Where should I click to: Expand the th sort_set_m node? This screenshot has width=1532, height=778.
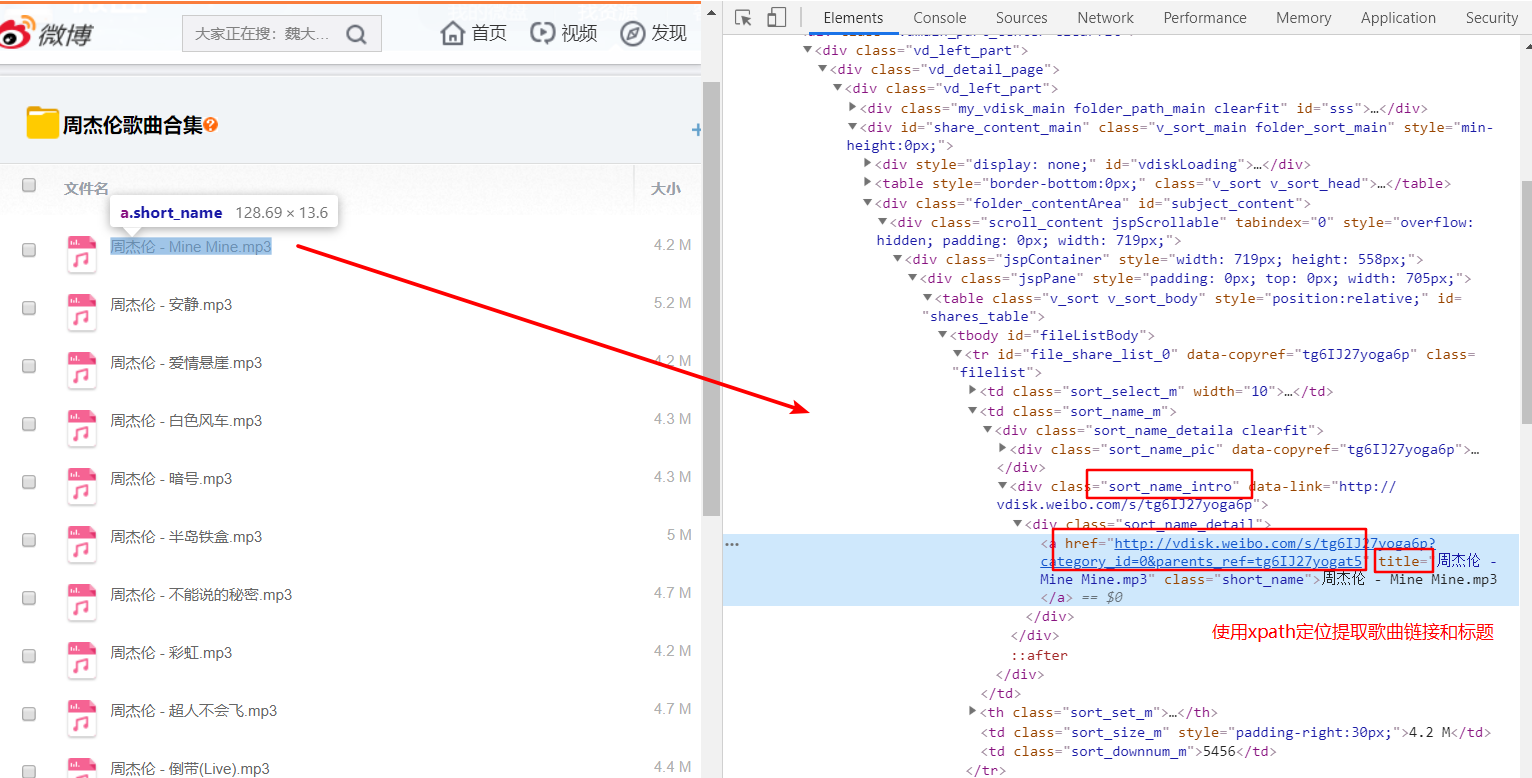tap(973, 712)
